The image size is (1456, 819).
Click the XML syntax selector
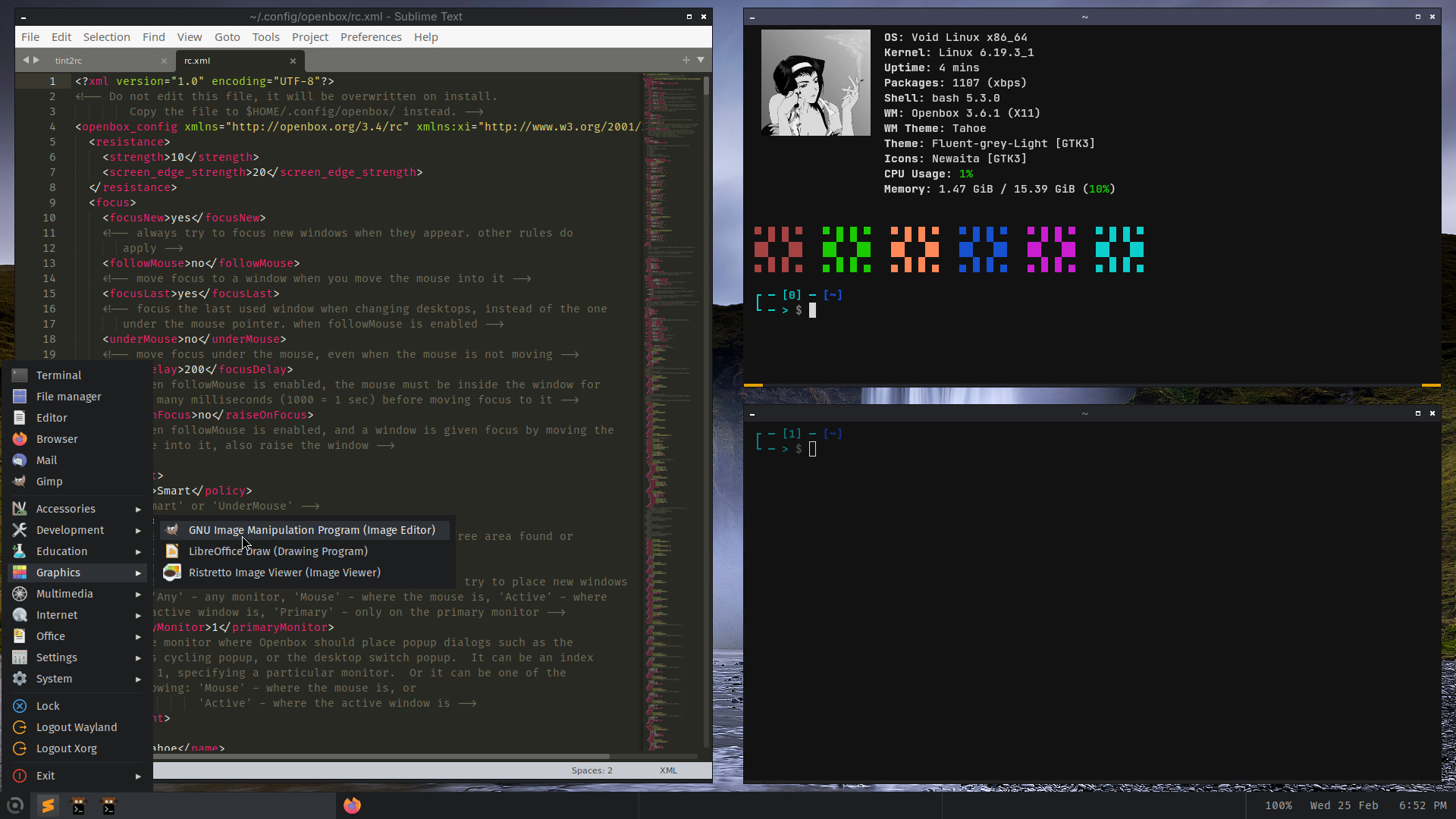pos(668,770)
